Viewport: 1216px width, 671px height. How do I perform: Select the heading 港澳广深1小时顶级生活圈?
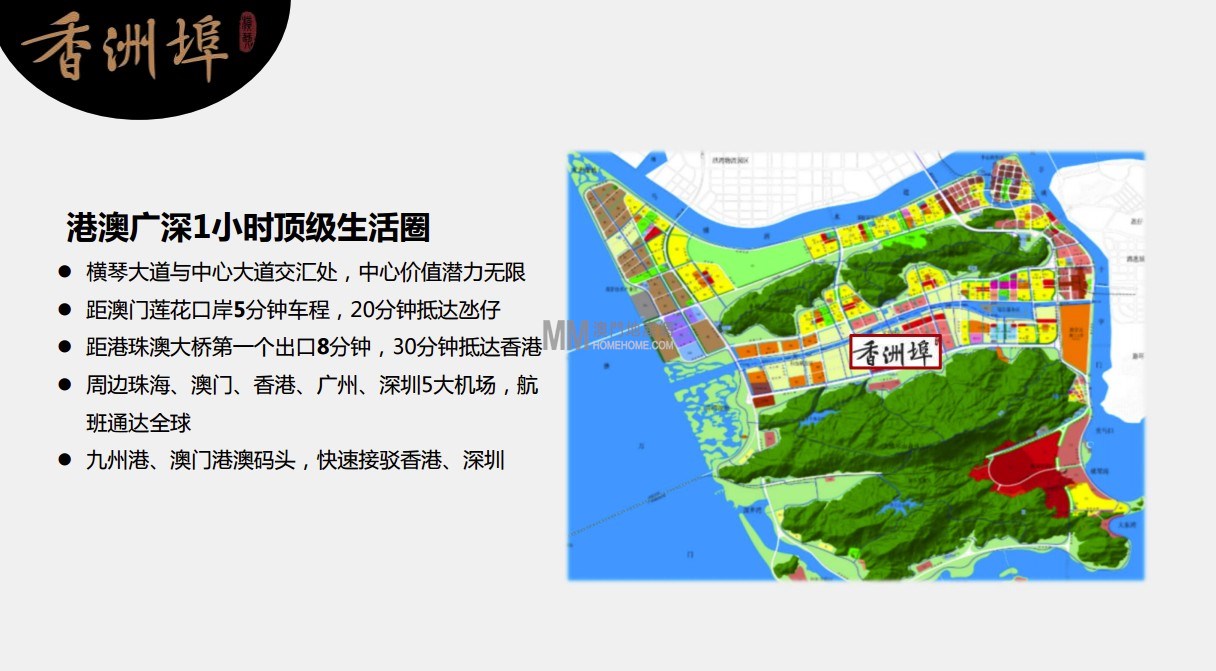tap(248, 227)
